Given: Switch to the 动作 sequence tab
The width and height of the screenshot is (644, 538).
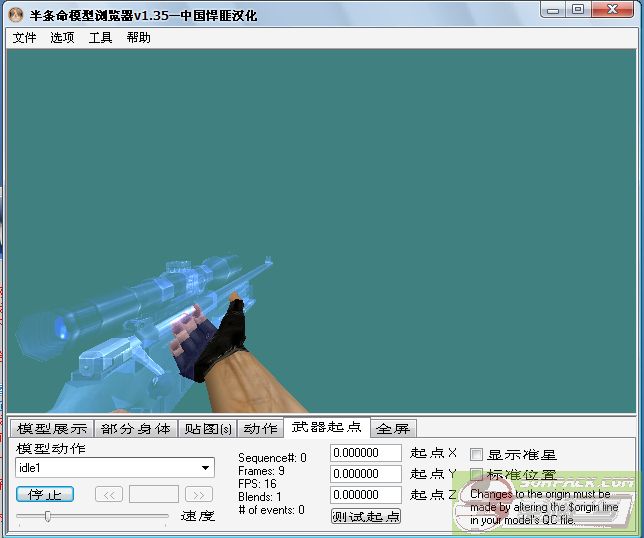Looking at the screenshot, I should coord(260,429).
